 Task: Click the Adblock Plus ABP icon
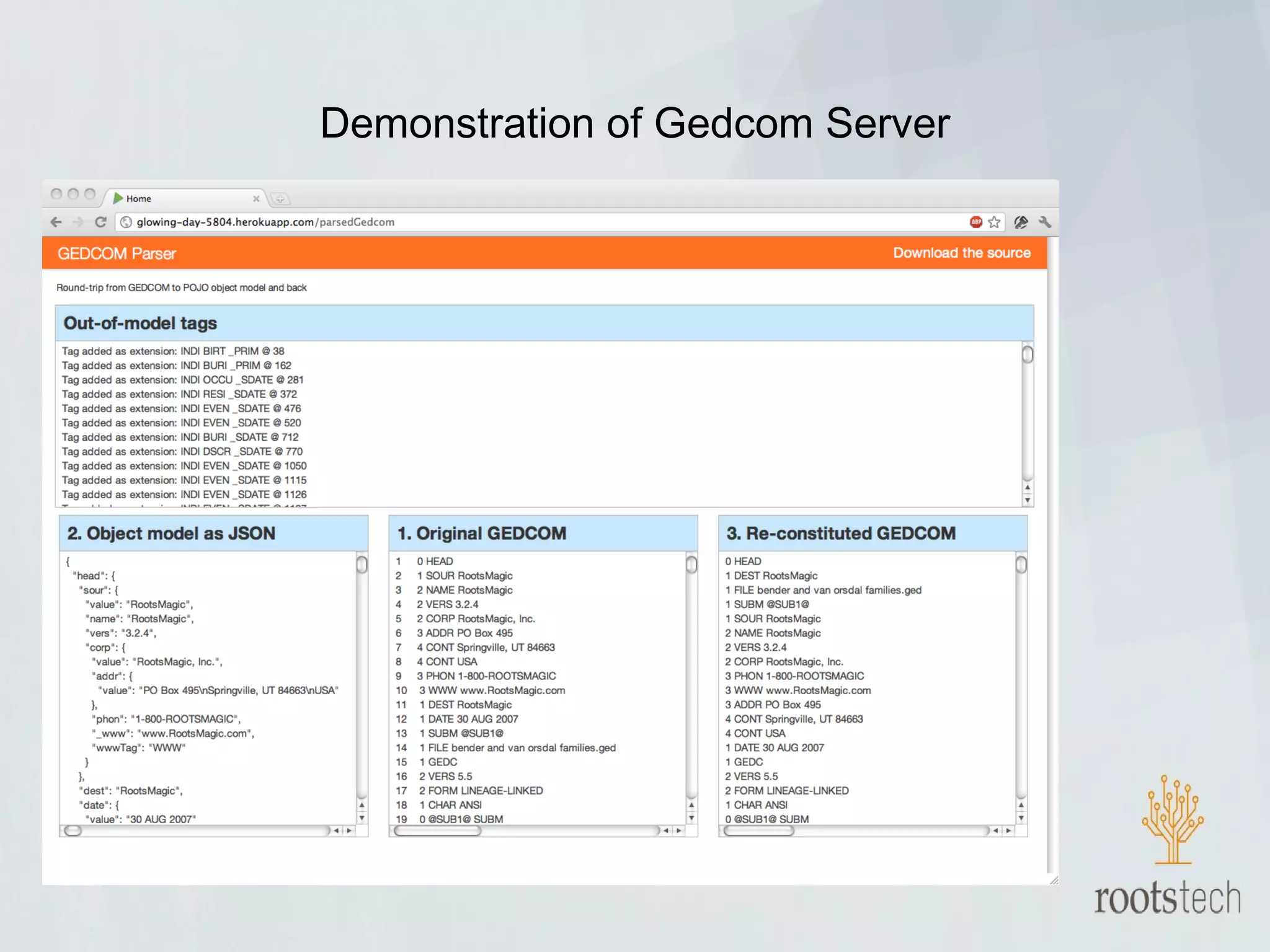pyautogui.click(x=976, y=222)
